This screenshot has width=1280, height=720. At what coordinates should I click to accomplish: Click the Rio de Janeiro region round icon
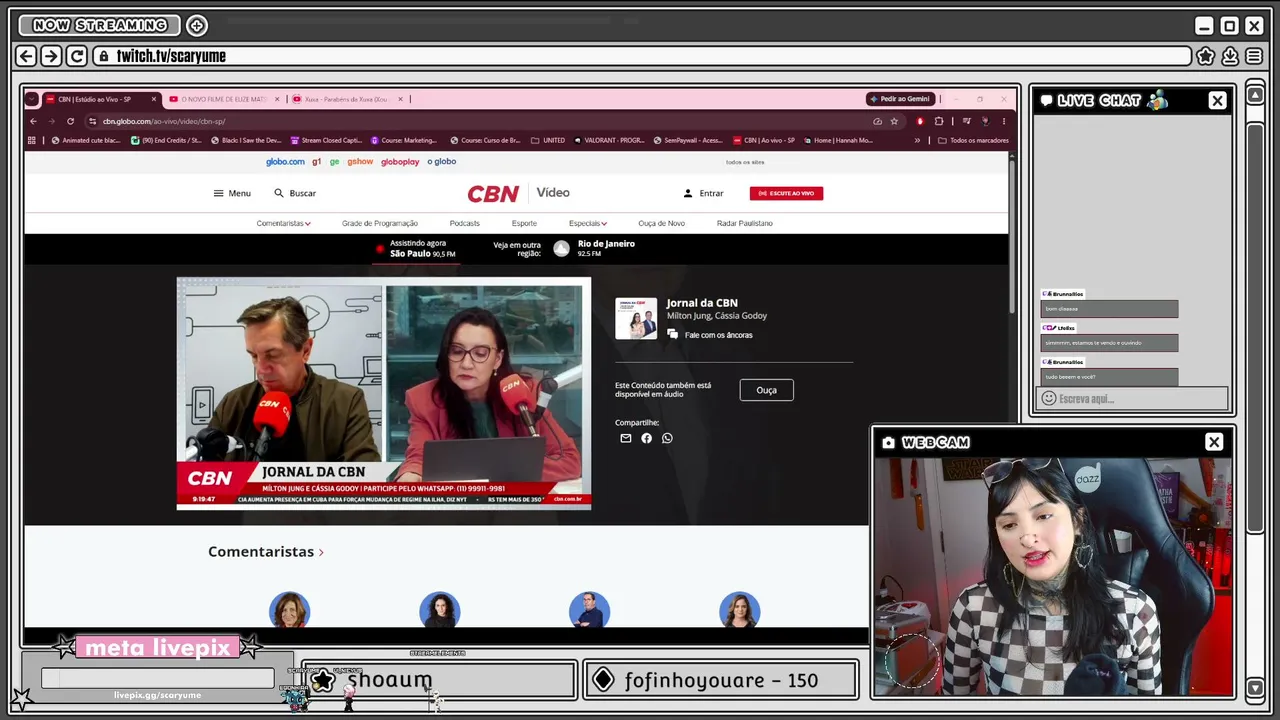[x=562, y=249]
